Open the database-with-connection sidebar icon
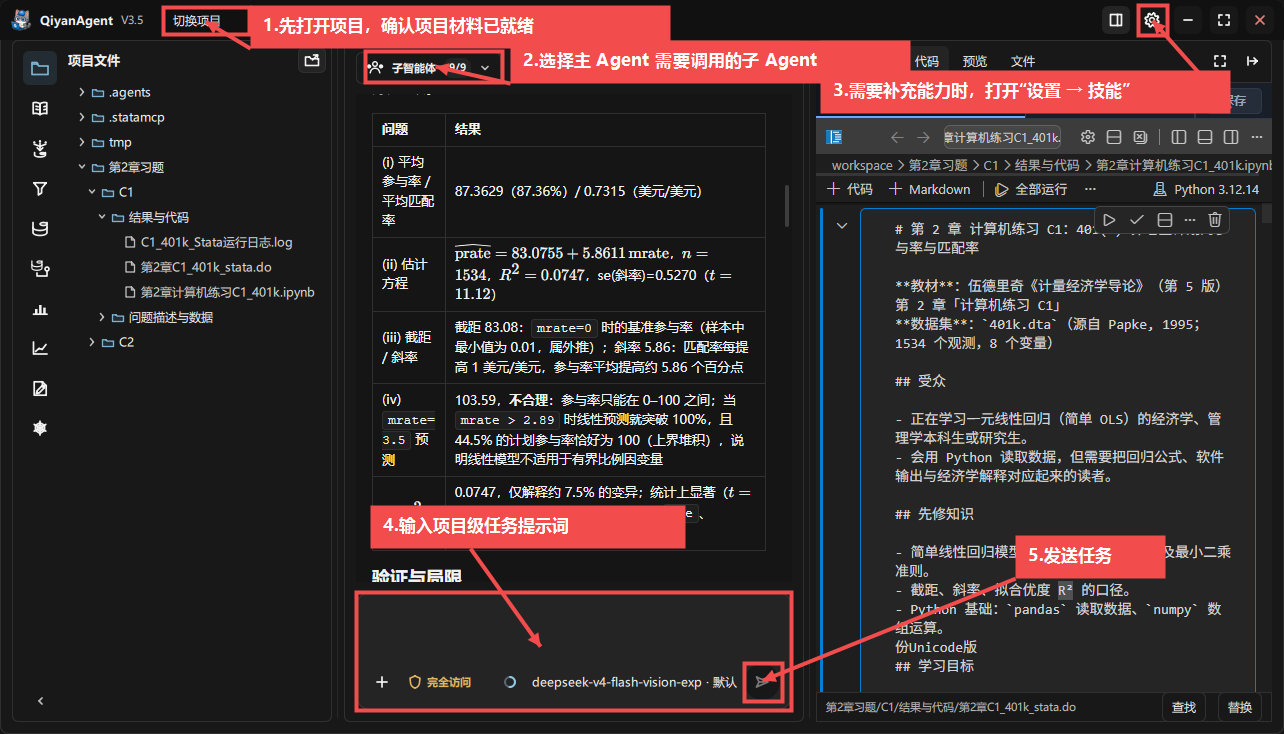This screenshot has width=1284, height=734. [x=40, y=269]
